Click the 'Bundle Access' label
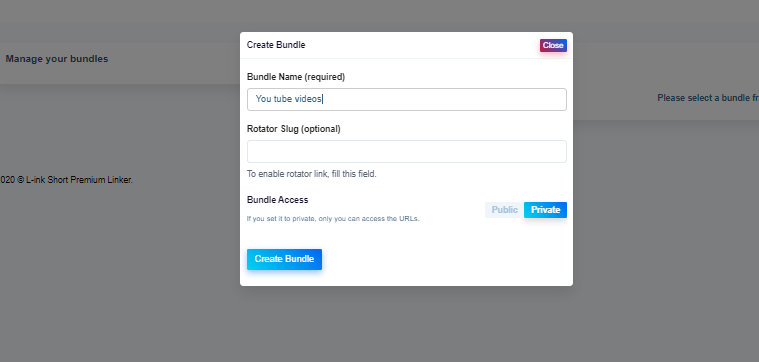759x362 pixels. [277, 200]
